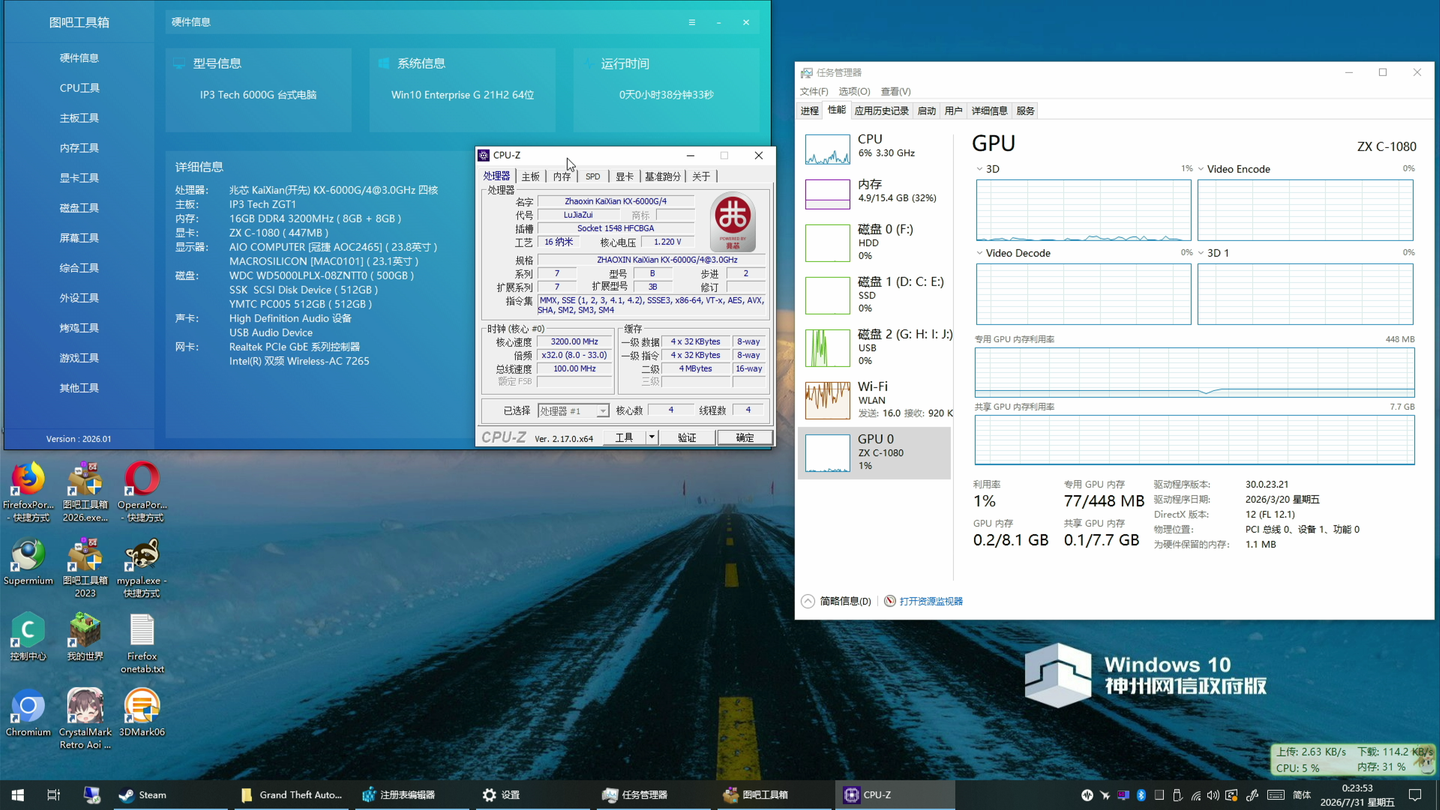Switch to 基准跑分 tab in CPU-Z
Viewport: 1440px width, 810px height.
coord(662,177)
